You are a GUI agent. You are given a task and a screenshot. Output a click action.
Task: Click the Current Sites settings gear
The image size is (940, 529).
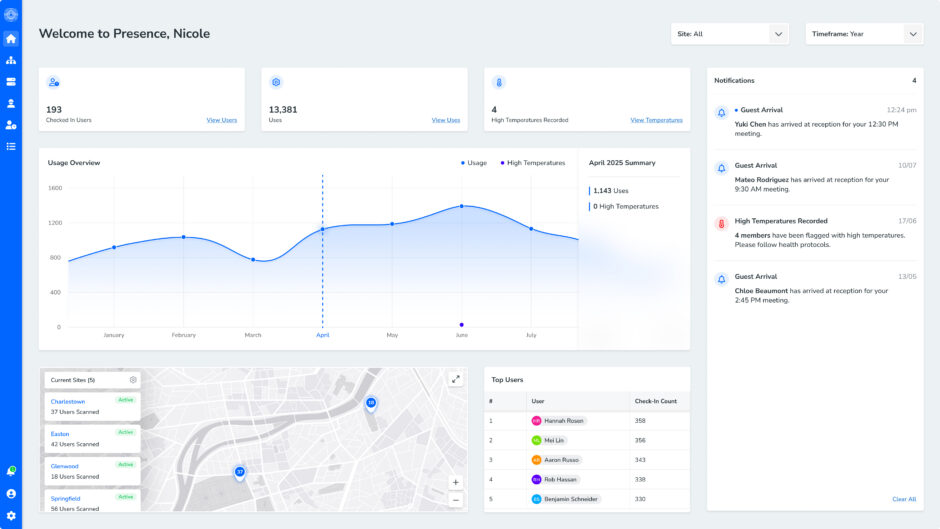point(133,380)
